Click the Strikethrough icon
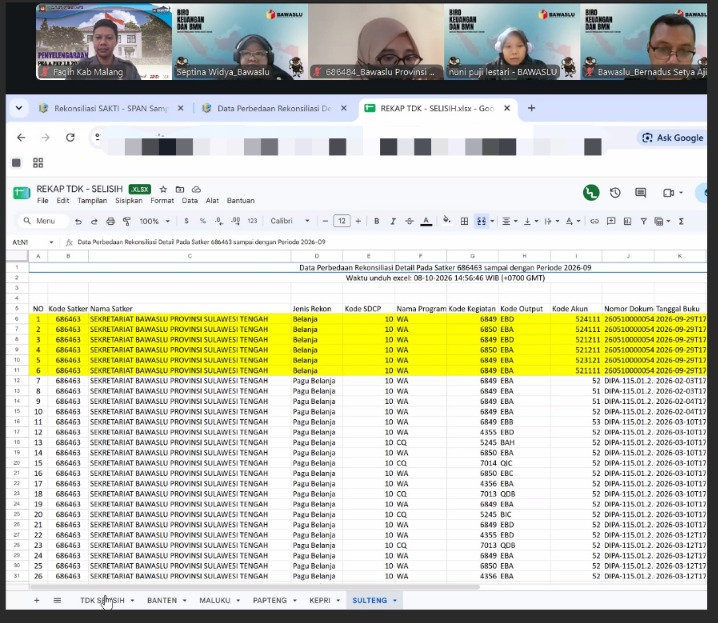The width and height of the screenshot is (718, 623). click(409, 221)
